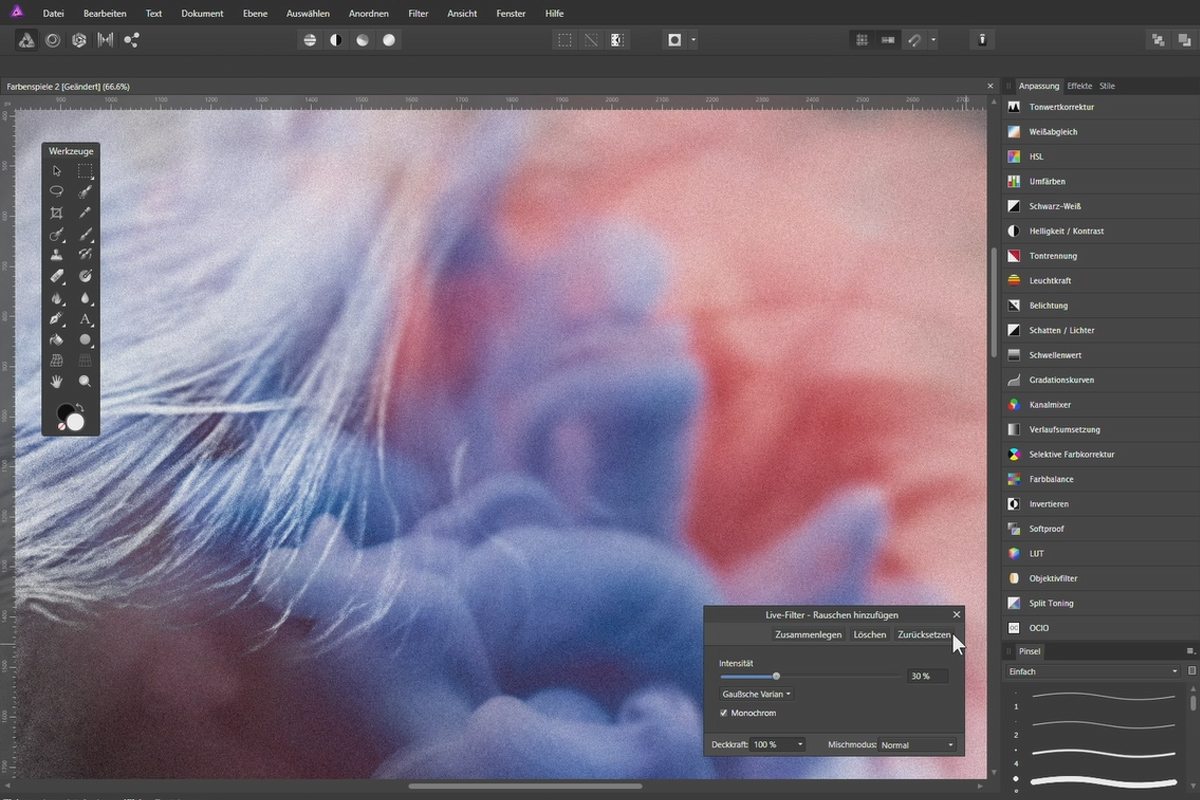Switch to the Photo Persona icon
This screenshot has width=1200, height=800.
[26, 40]
